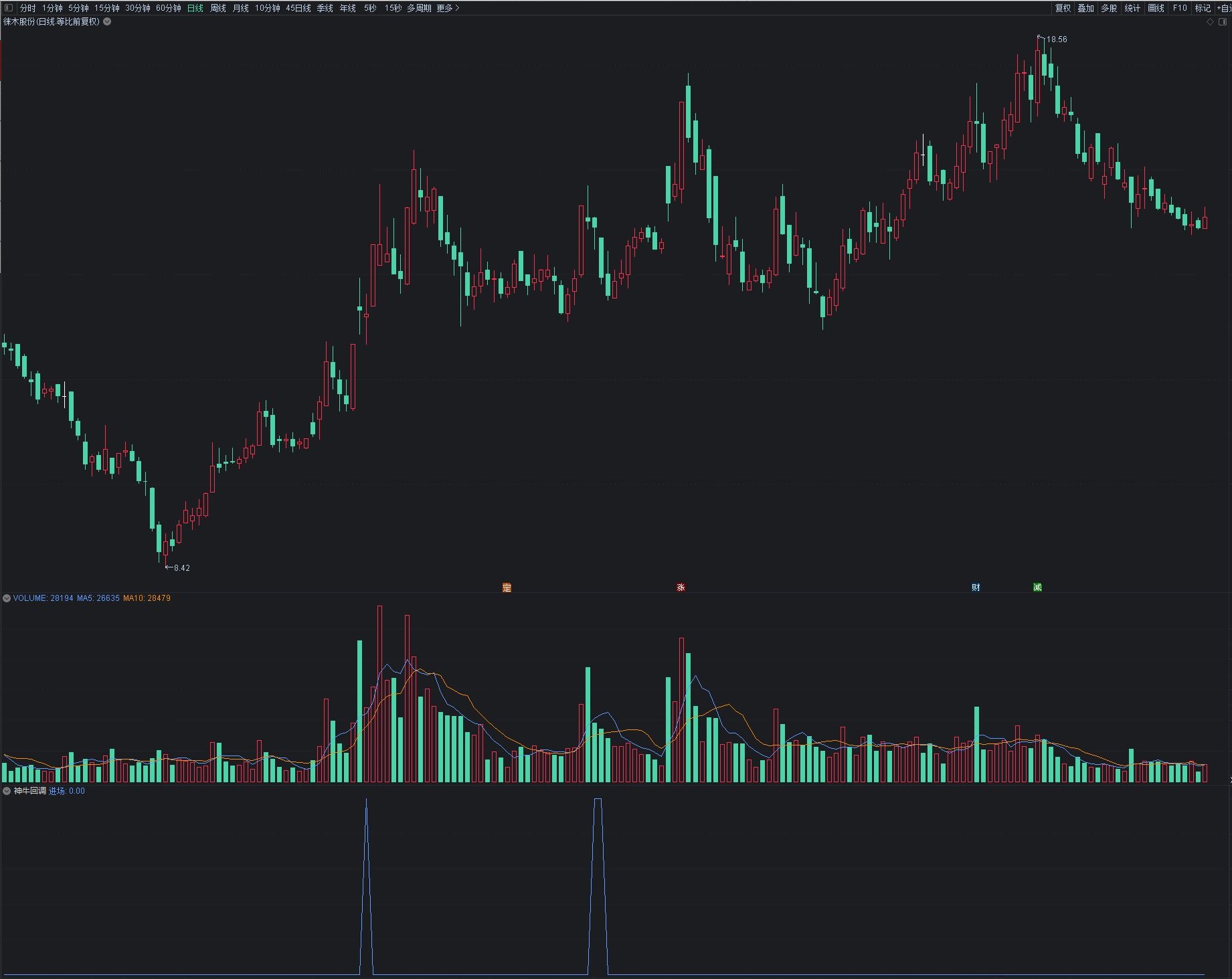Click the +自选 add to watchlist button
Viewport: 1232px width, 979px height.
pyautogui.click(x=1224, y=8)
